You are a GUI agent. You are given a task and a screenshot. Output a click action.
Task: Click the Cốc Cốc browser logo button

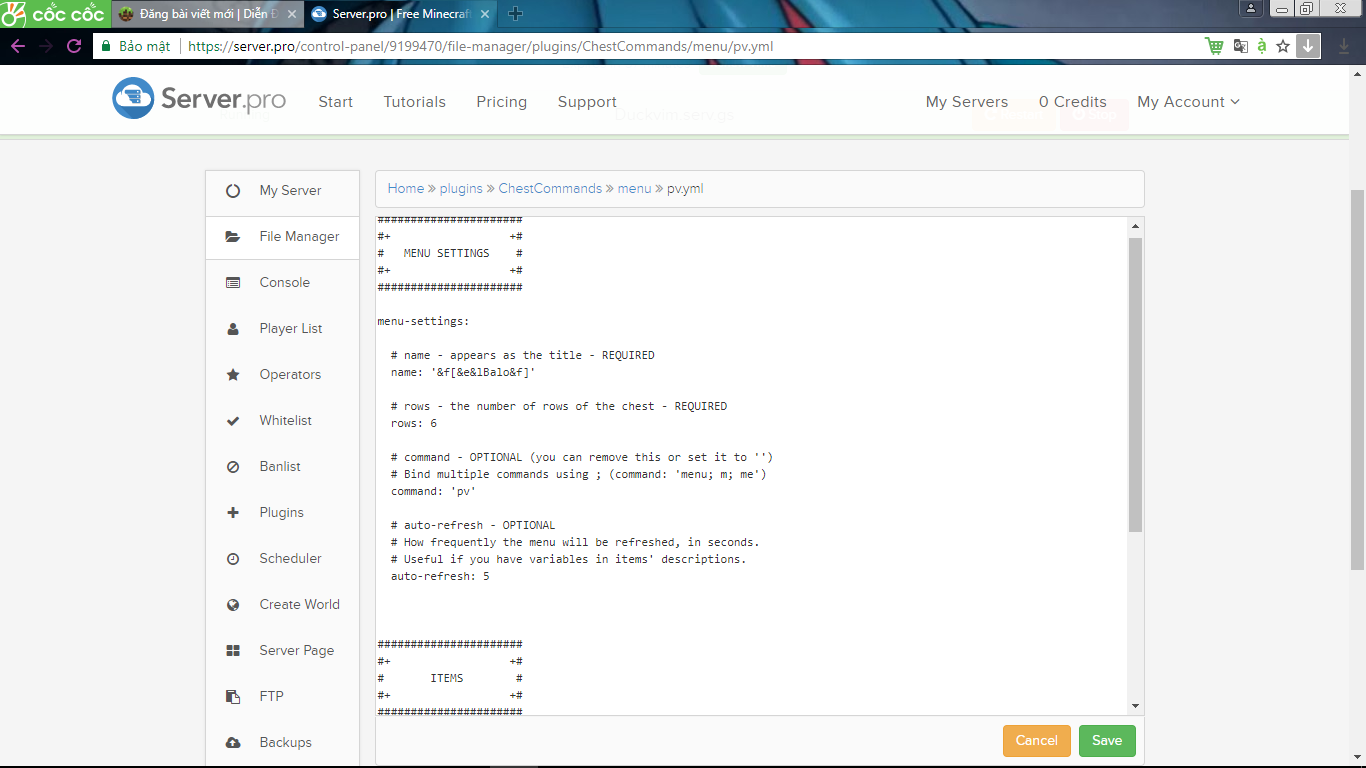pyautogui.click(x=55, y=14)
